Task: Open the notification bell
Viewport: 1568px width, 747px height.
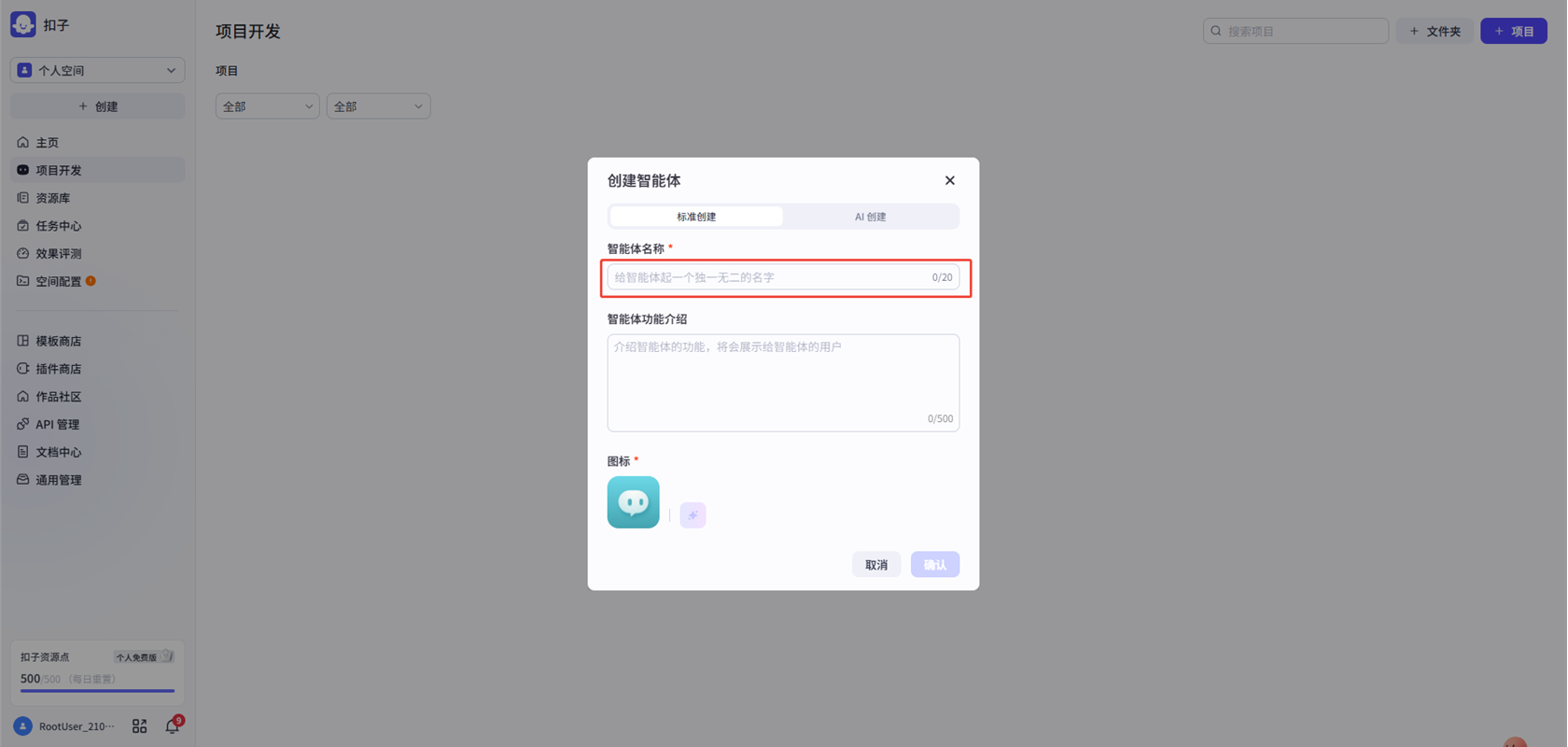Action: coord(172,726)
